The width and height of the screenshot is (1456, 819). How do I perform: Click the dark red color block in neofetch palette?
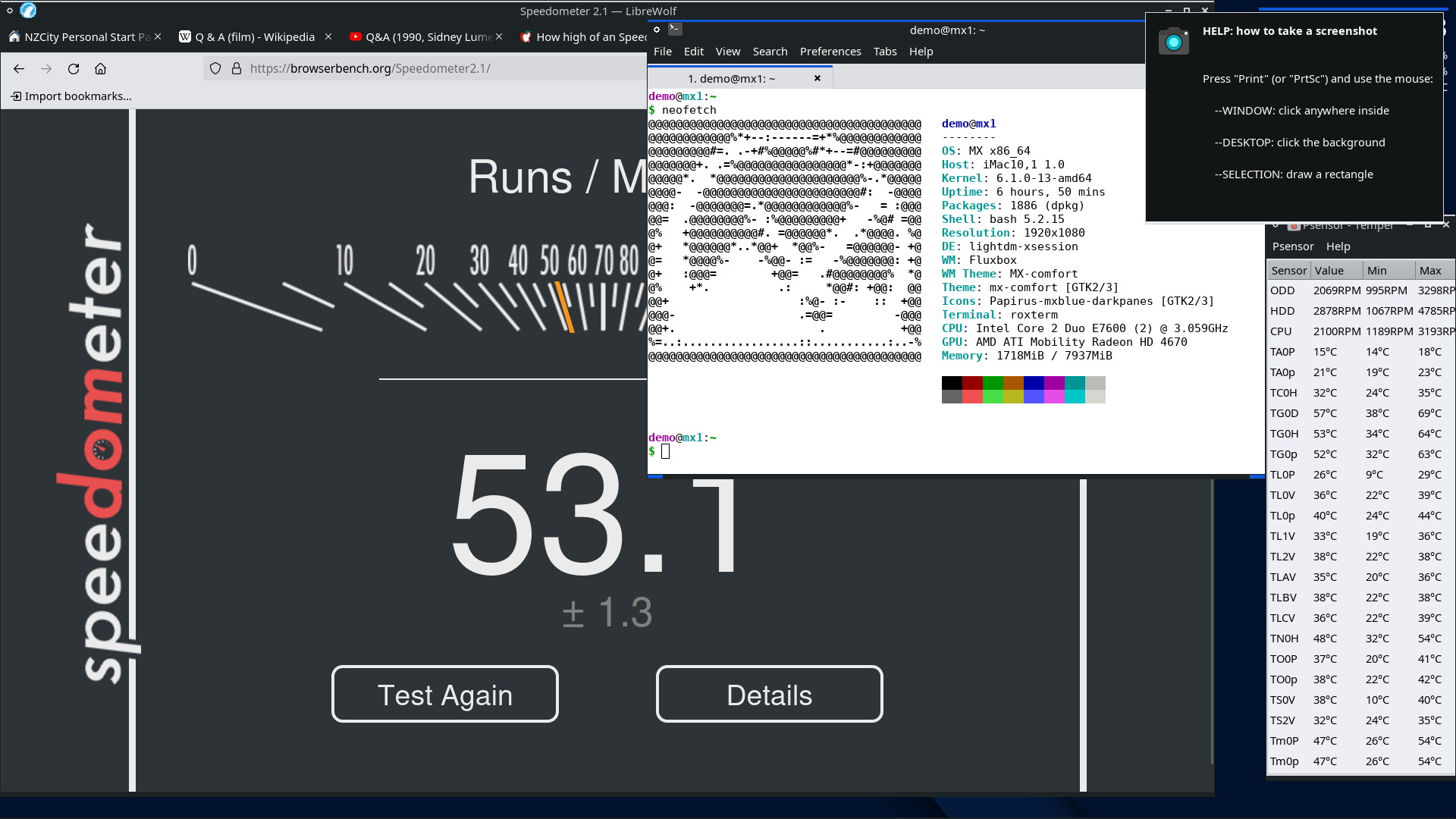[972, 383]
